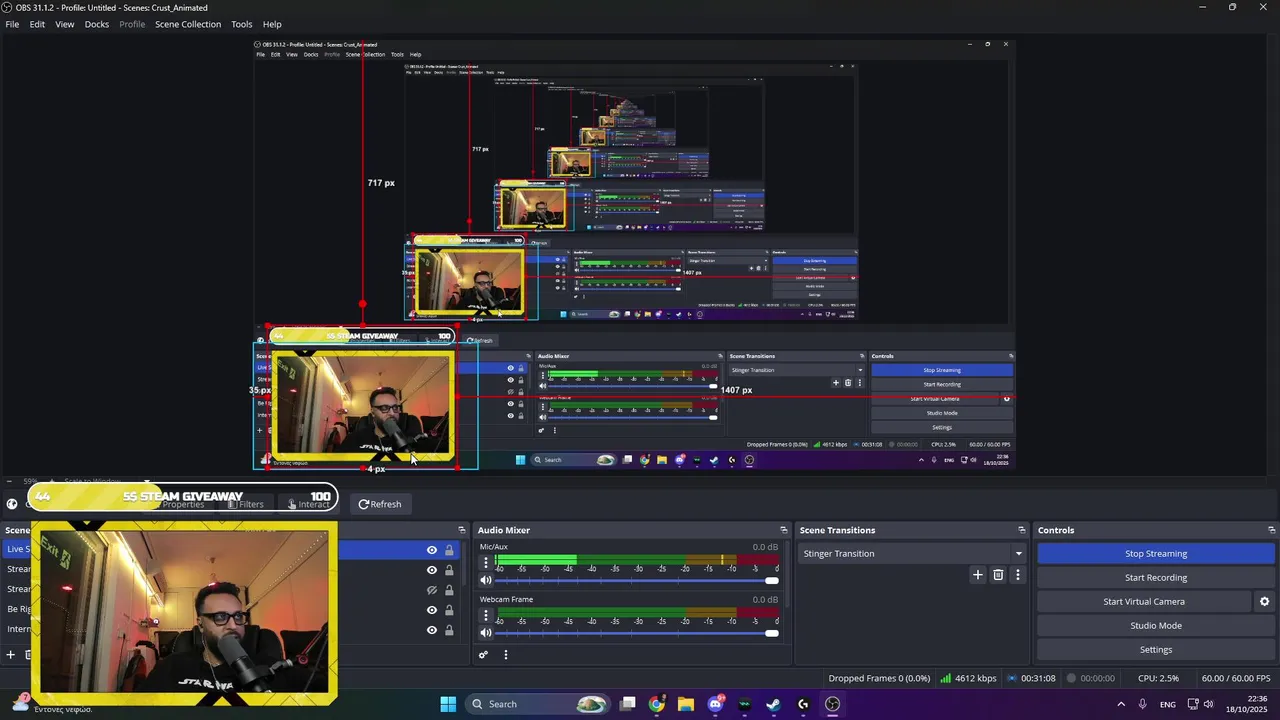Open the View menu
Image resolution: width=1280 pixels, height=720 pixels.
[65, 24]
